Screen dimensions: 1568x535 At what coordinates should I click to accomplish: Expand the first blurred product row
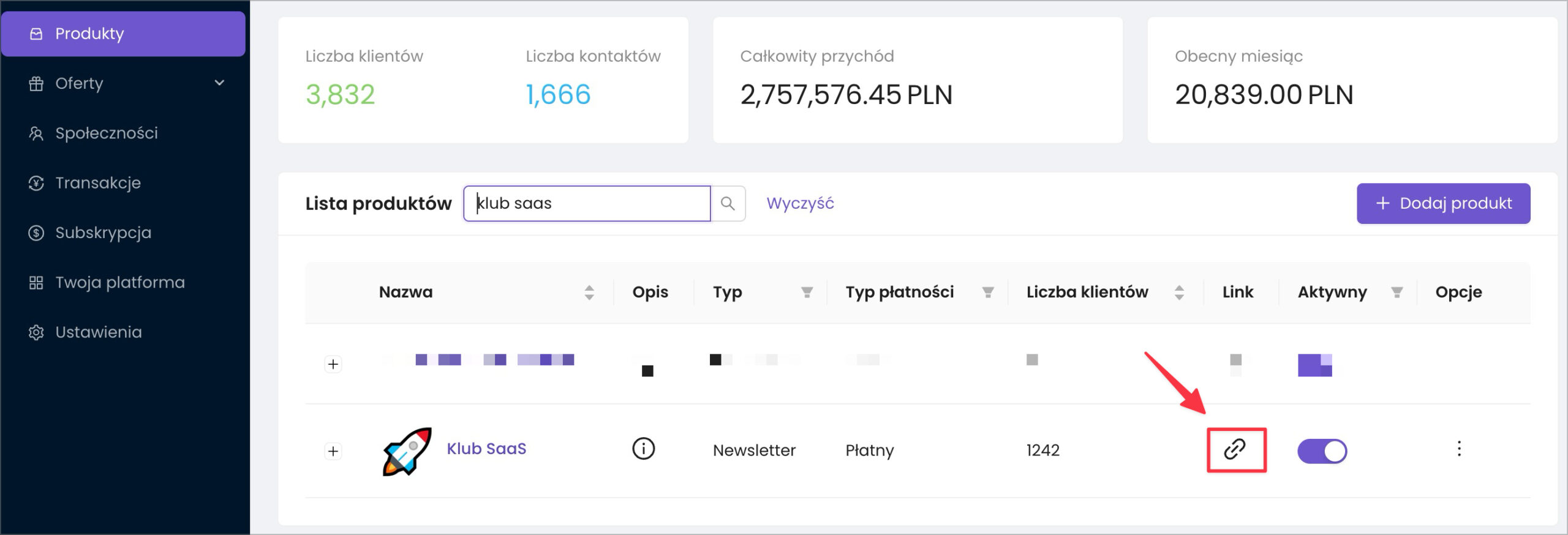point(333,364)
